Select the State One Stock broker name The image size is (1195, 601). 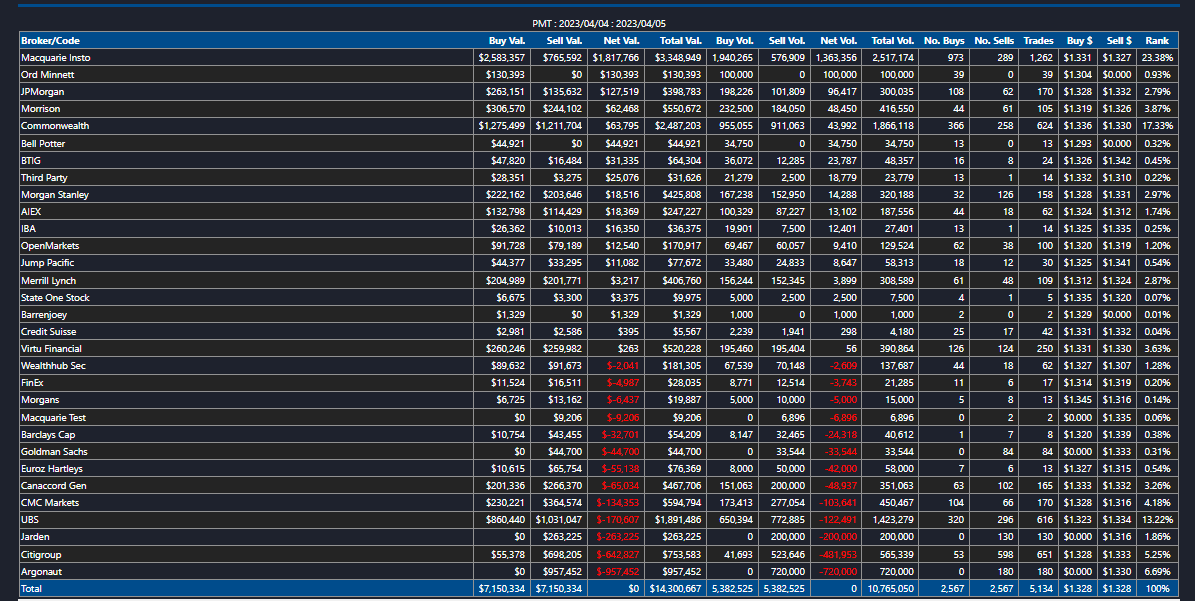tap(55, 298)
